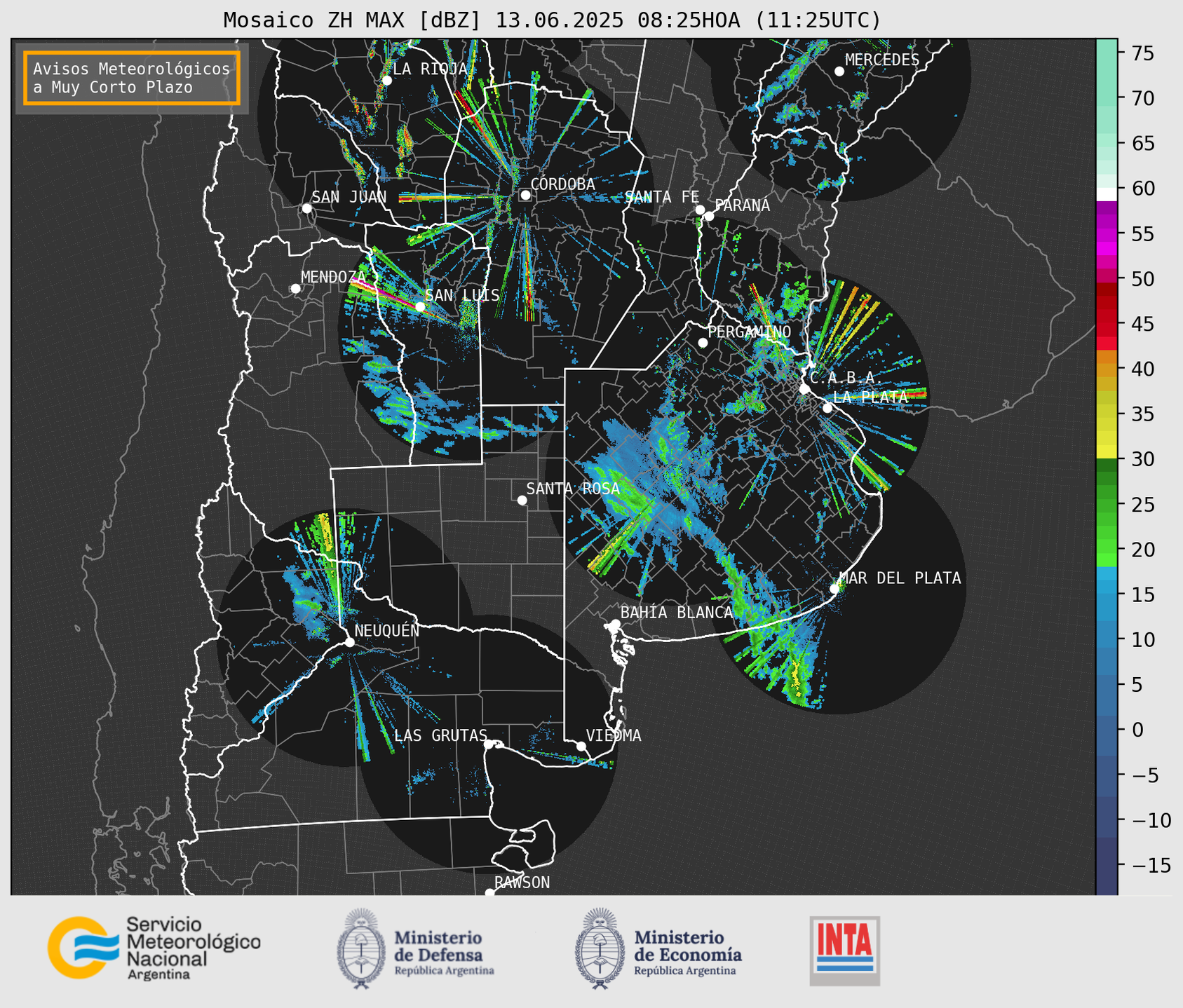Click the 40 tick label on colorbar
This screenshot has height=1008, width=1183.
[1144, 369]
